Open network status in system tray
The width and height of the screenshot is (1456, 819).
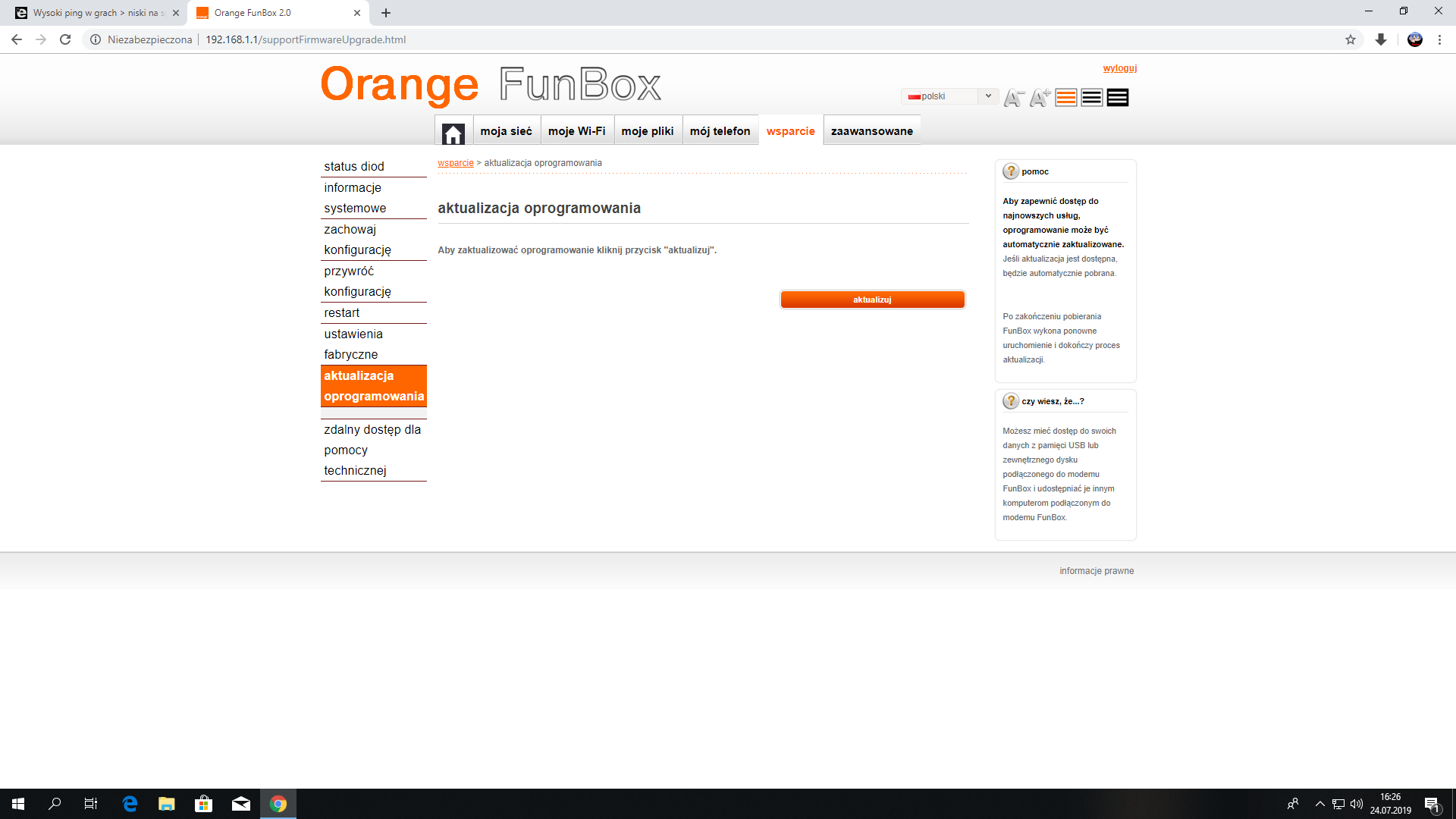coord(1338,804)
